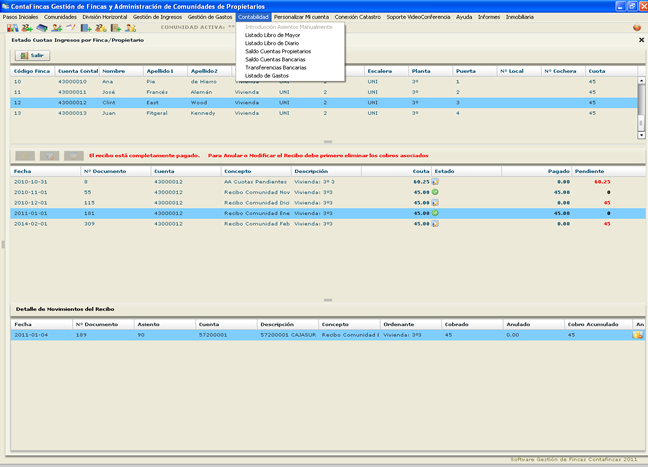Select owner row José Francés Alemán
648x467 pixels.
324,92
